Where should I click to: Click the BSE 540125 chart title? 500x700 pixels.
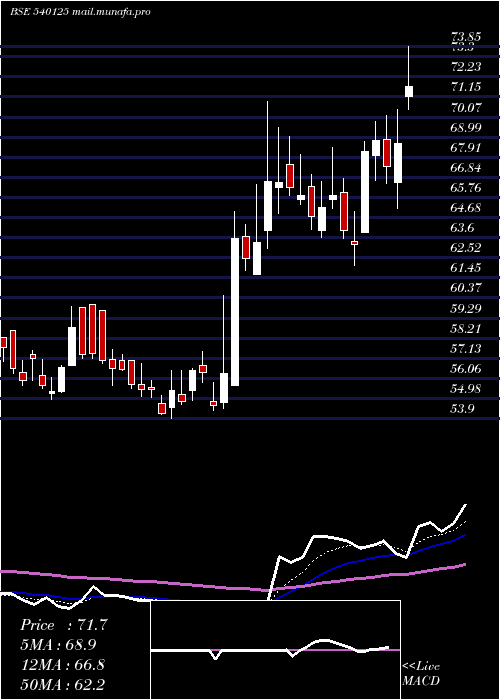(x=80, y=12)
